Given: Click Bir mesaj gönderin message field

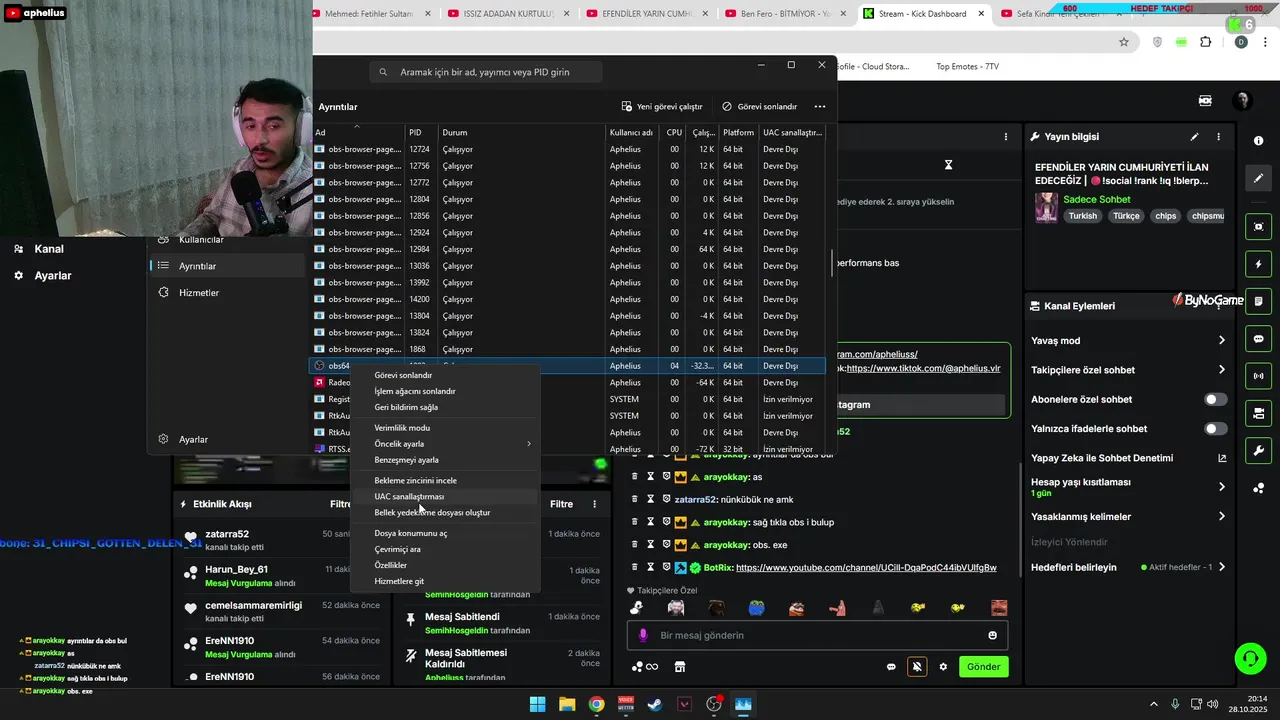Looking at the screenshot, I should click(817, 635).
